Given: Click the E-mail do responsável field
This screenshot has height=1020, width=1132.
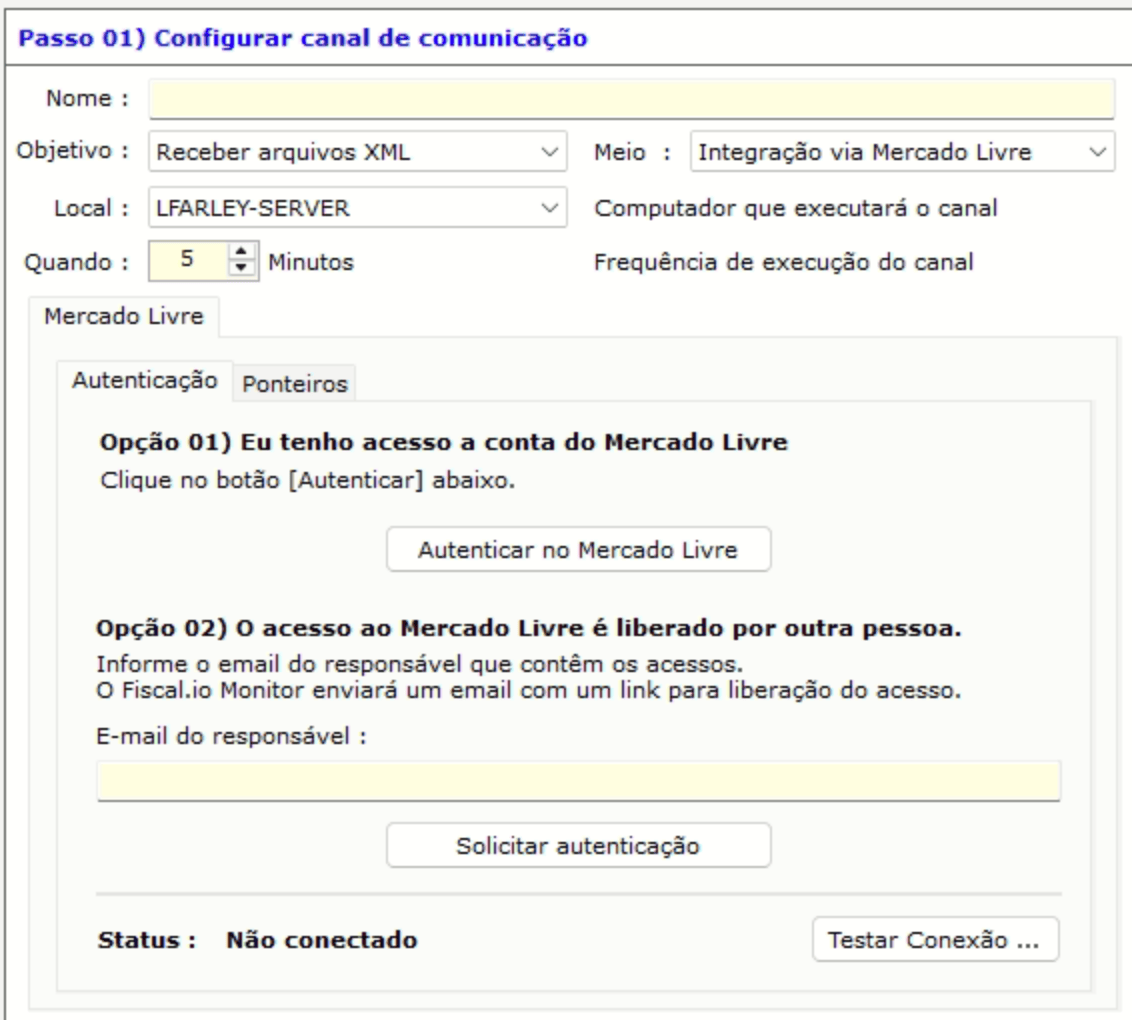Looking at the screenshot, I should (578, 781).
